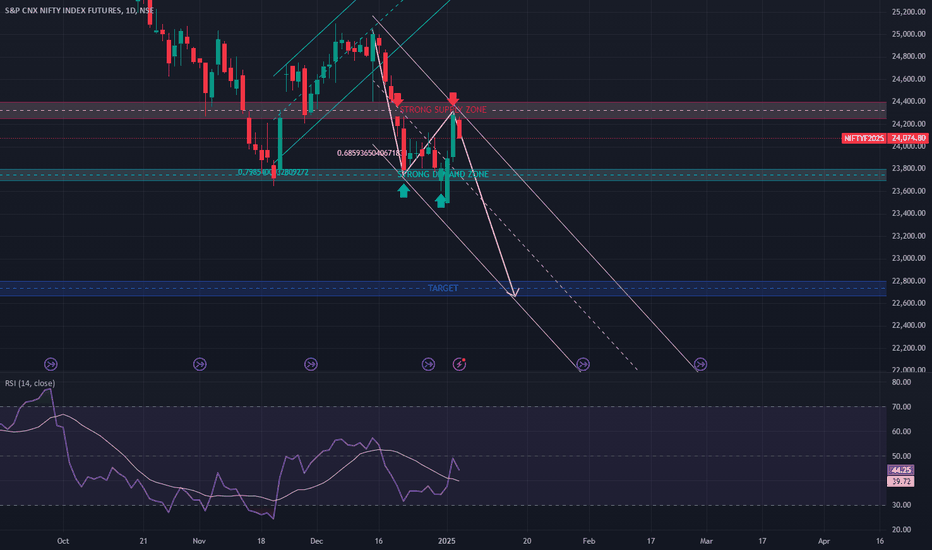
Task: Click the 30.00 RSI axis label
Action: coord(901,505)
